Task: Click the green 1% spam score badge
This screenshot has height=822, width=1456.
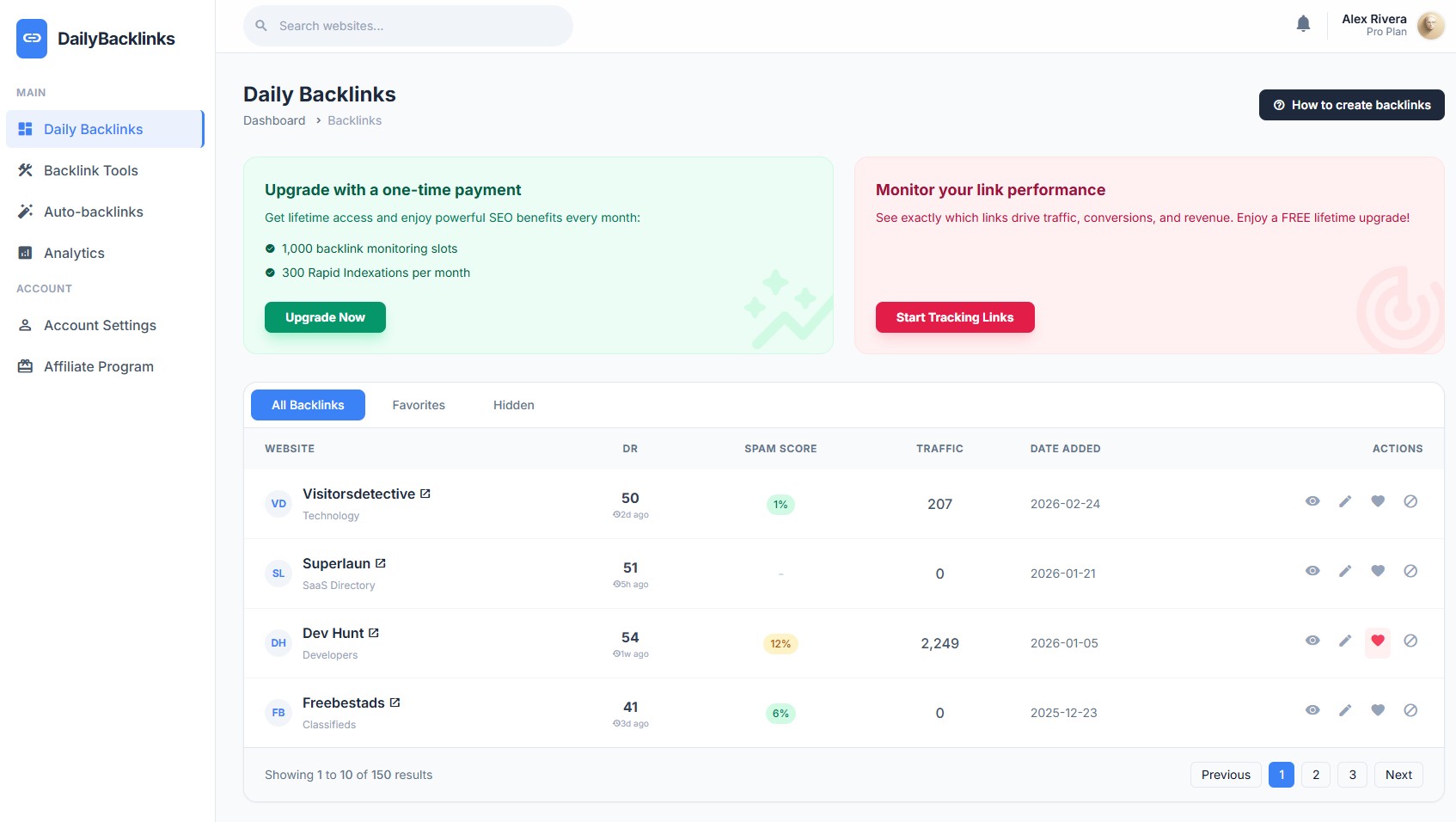Action: (x=780, y=505)
